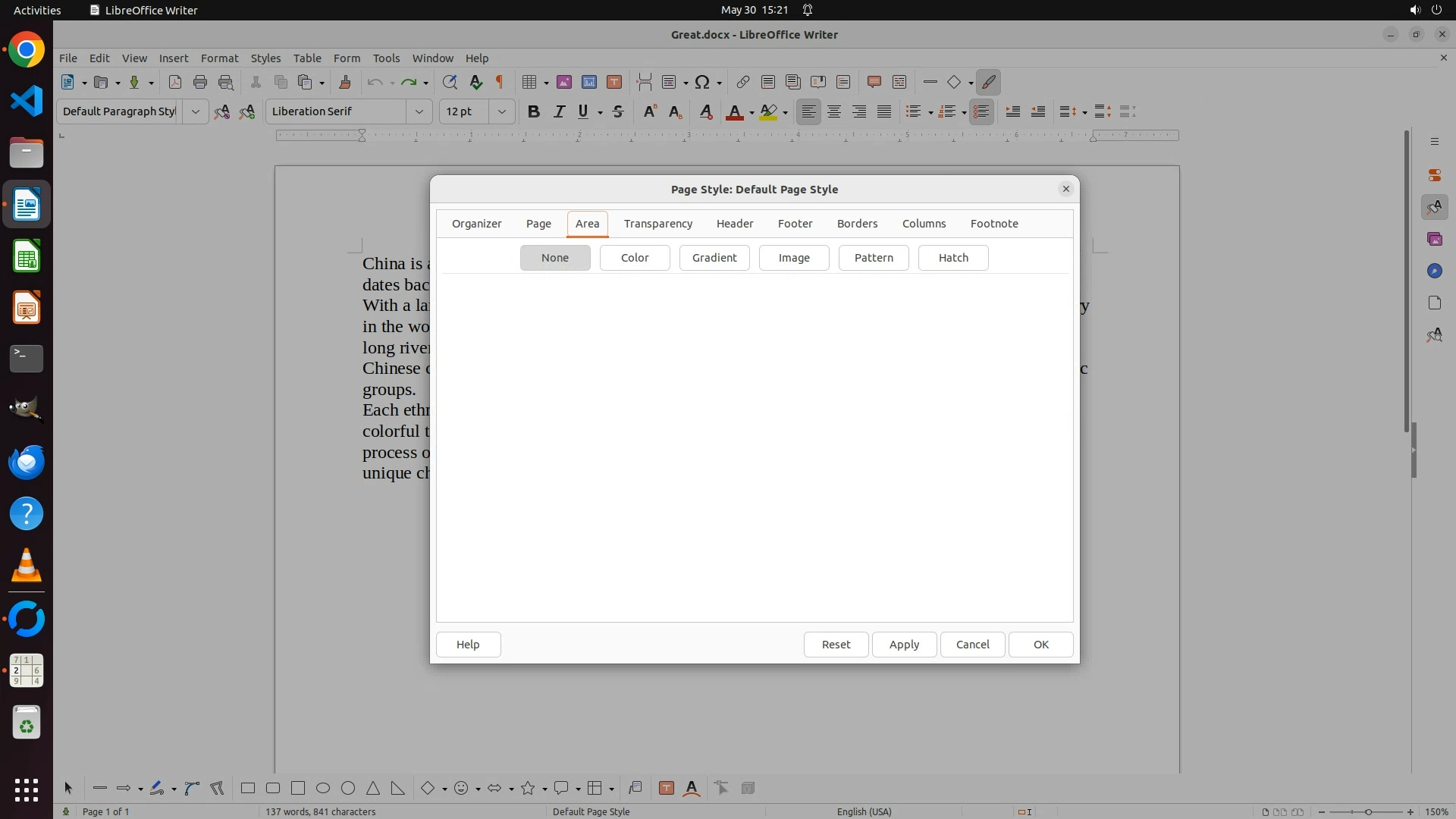Viewport: 1456px width, 819px height.
Task: Click the Italic formatting icon
Action: [x=559, y=111]
